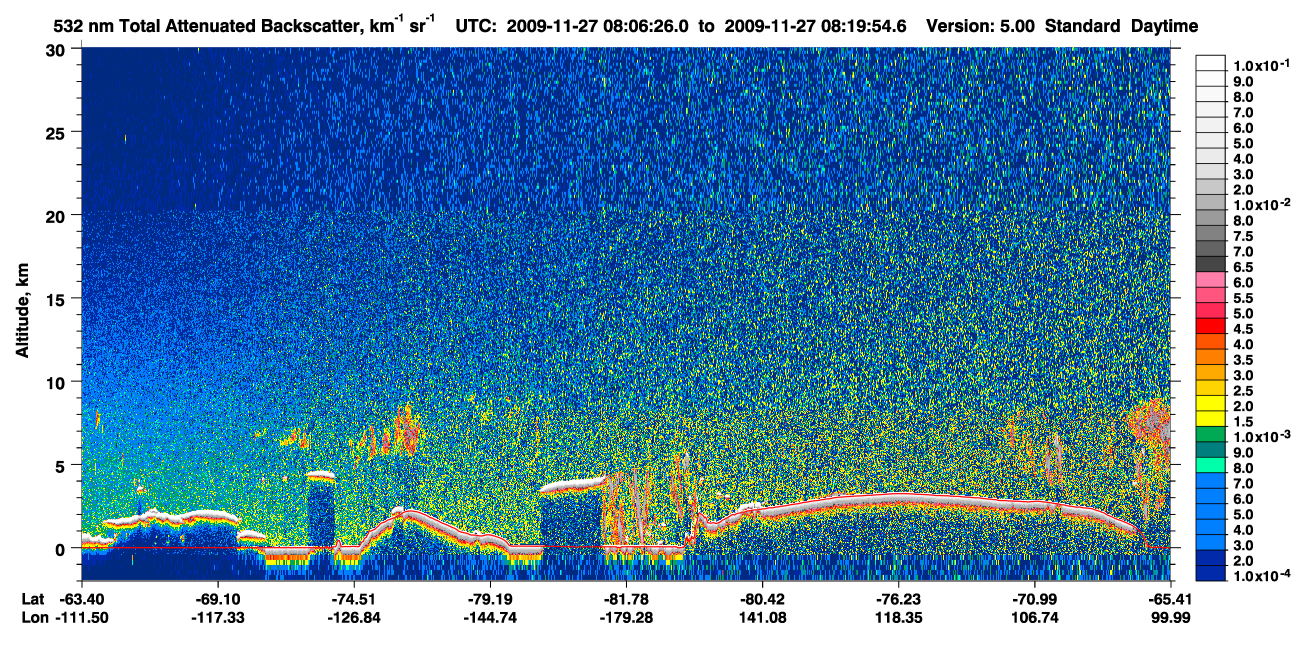Click the 15 km altitude tick label
1300x667 pixels.
pos(58,299)
